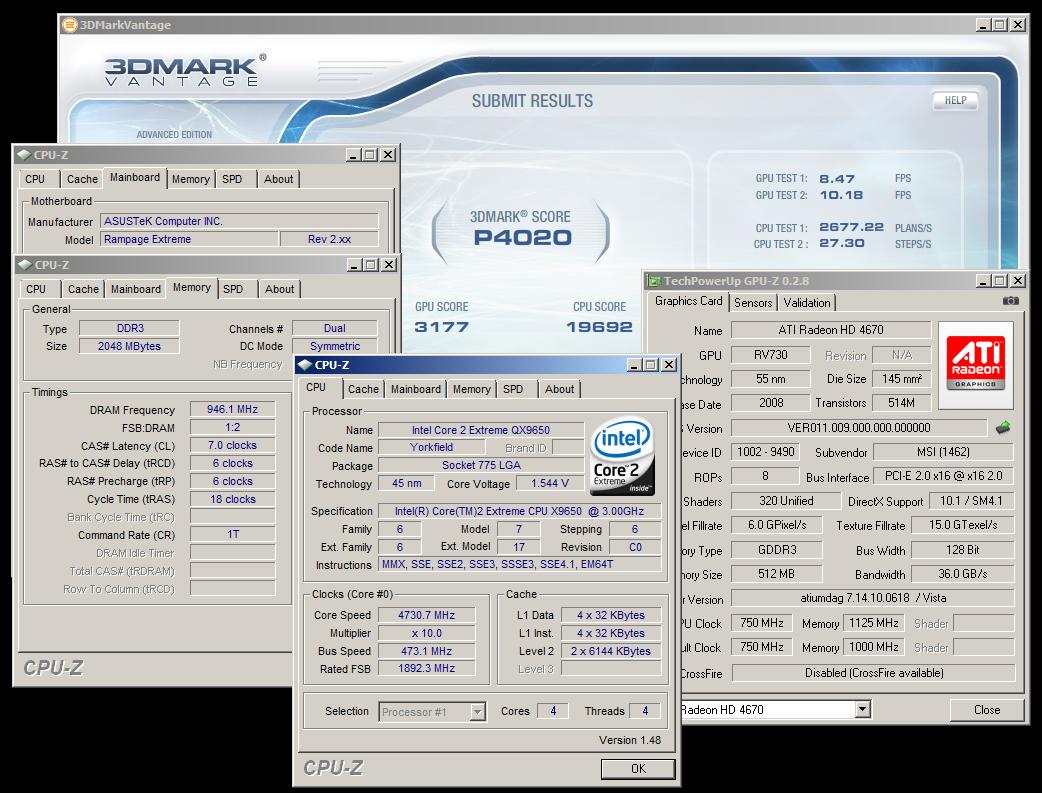Click Bus Speed value 473.1 MHz

(x=427, y=651)
